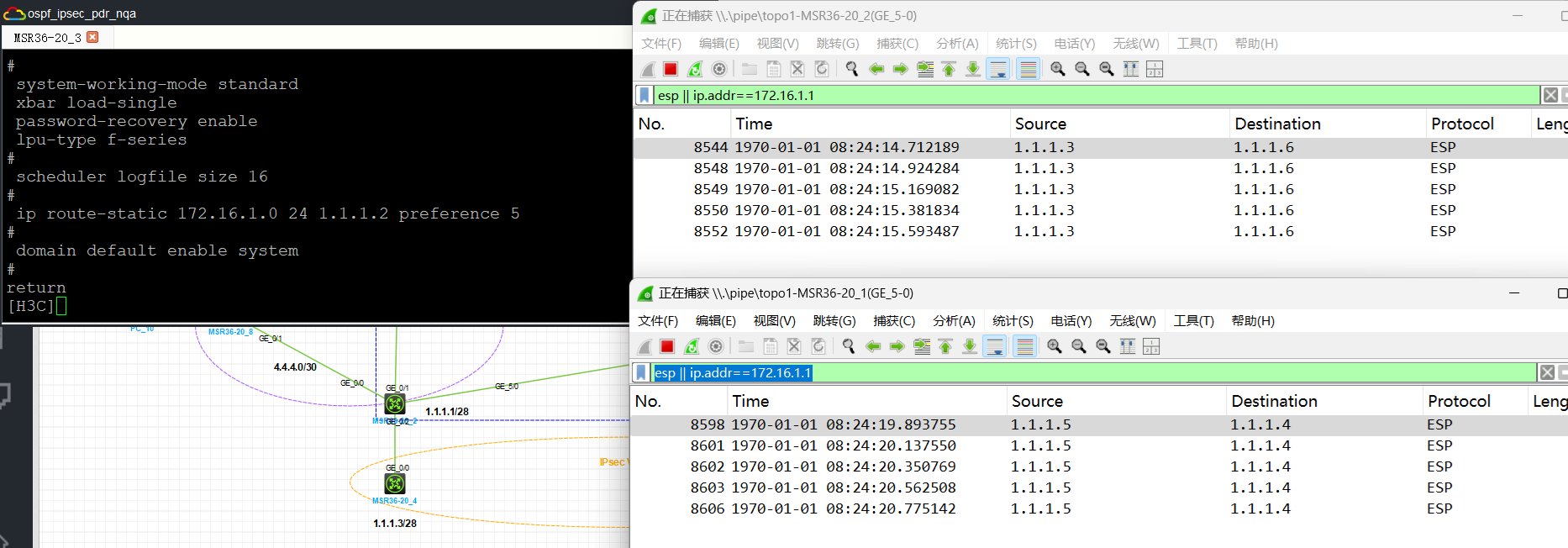Sort by Source column in bottom Wireshark

click(x=1037, y=401)
